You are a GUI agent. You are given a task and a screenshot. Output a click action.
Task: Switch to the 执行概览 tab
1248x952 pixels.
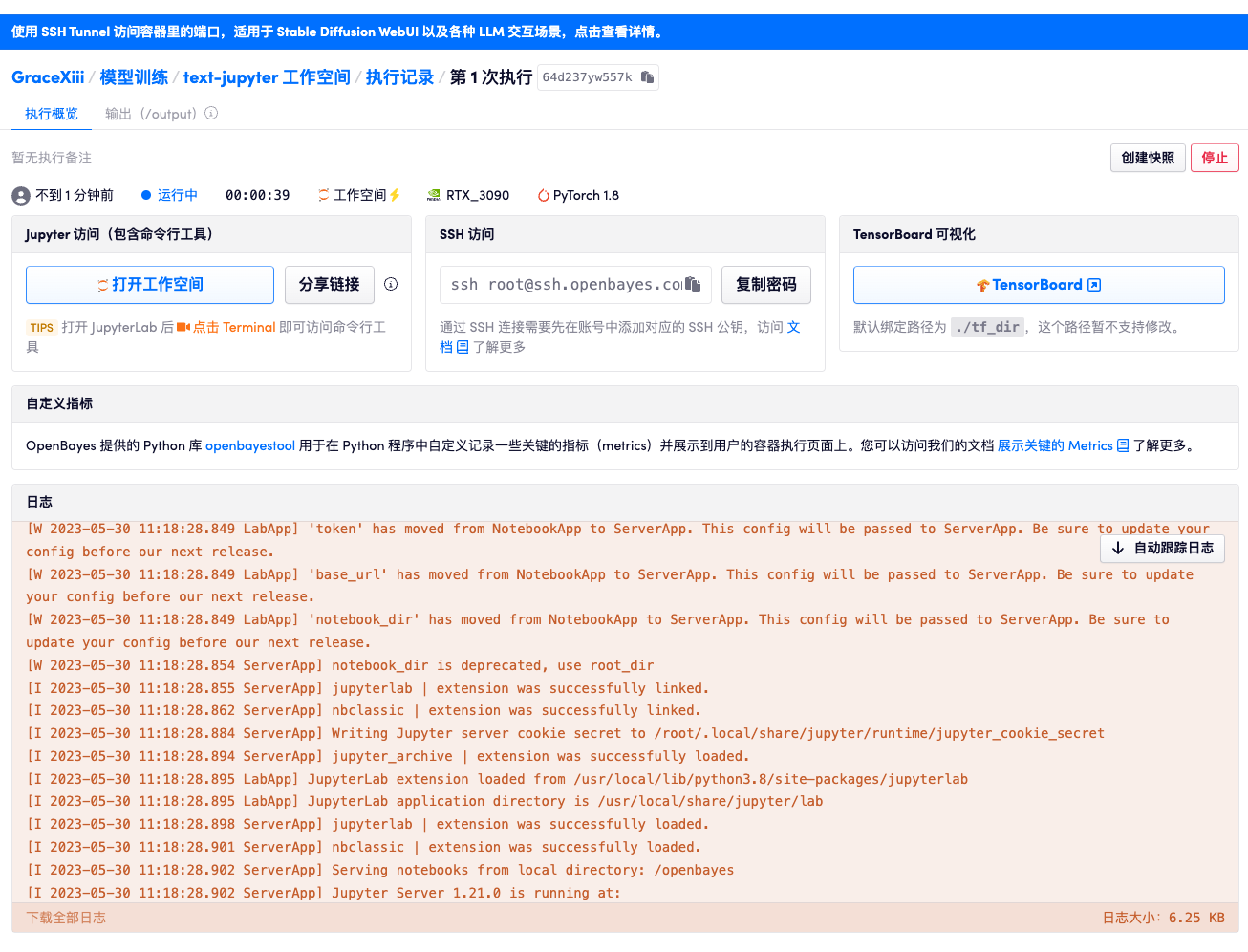52,114
